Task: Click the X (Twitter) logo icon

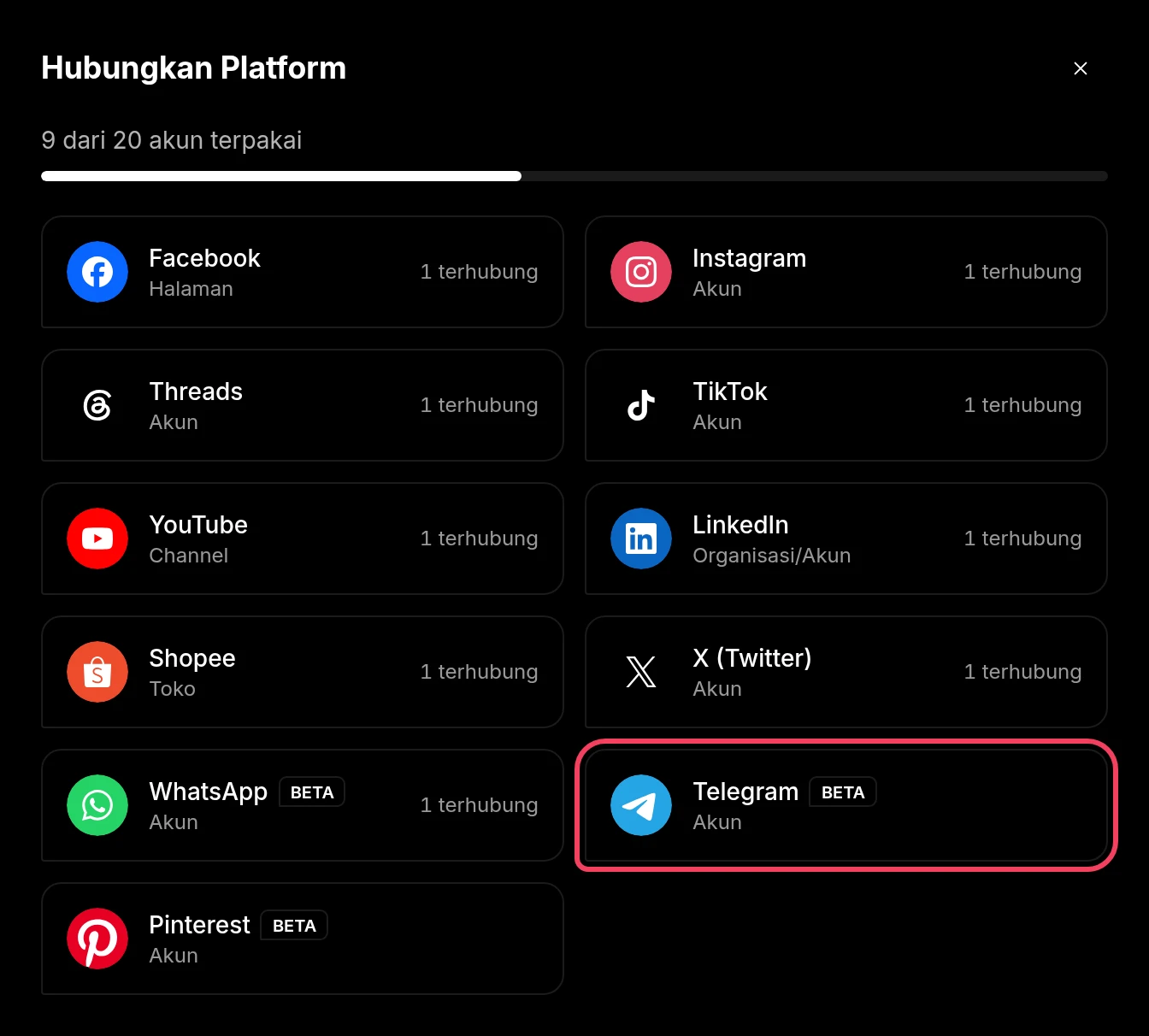Action: pos(641,672)
